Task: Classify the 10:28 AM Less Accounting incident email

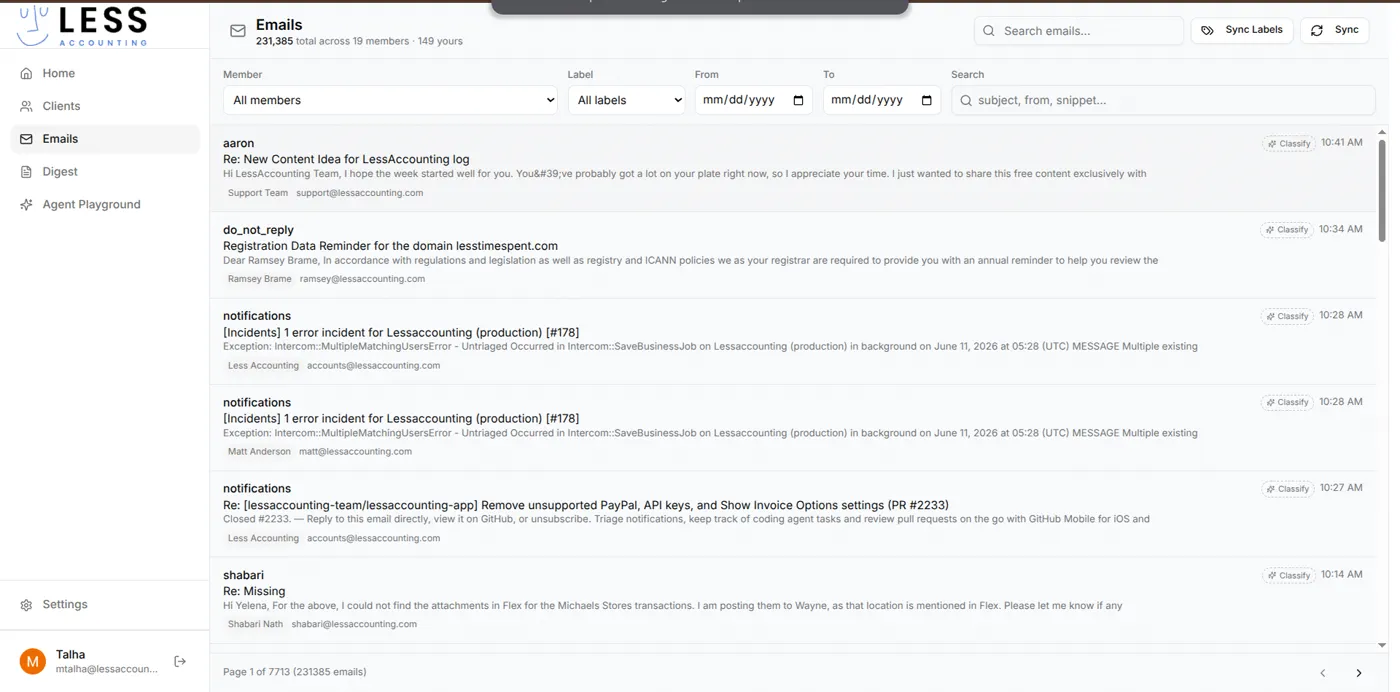Action: [1287, 316]
